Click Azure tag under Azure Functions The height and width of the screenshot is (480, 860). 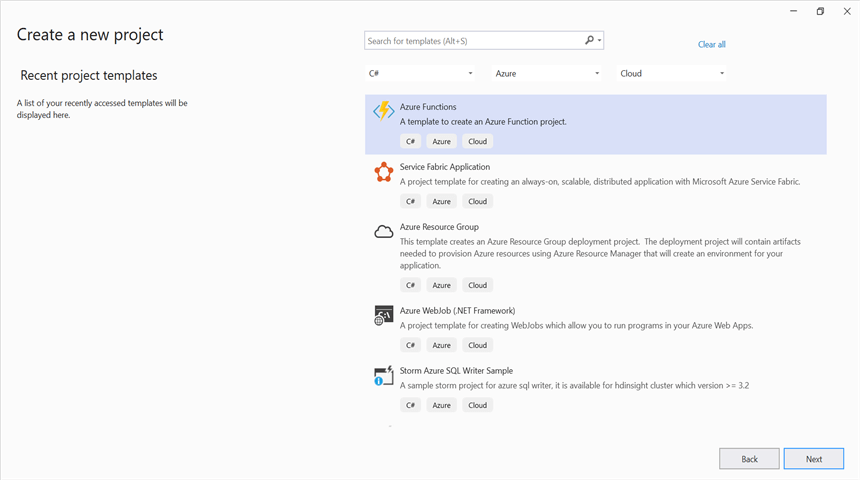(442, 142)
